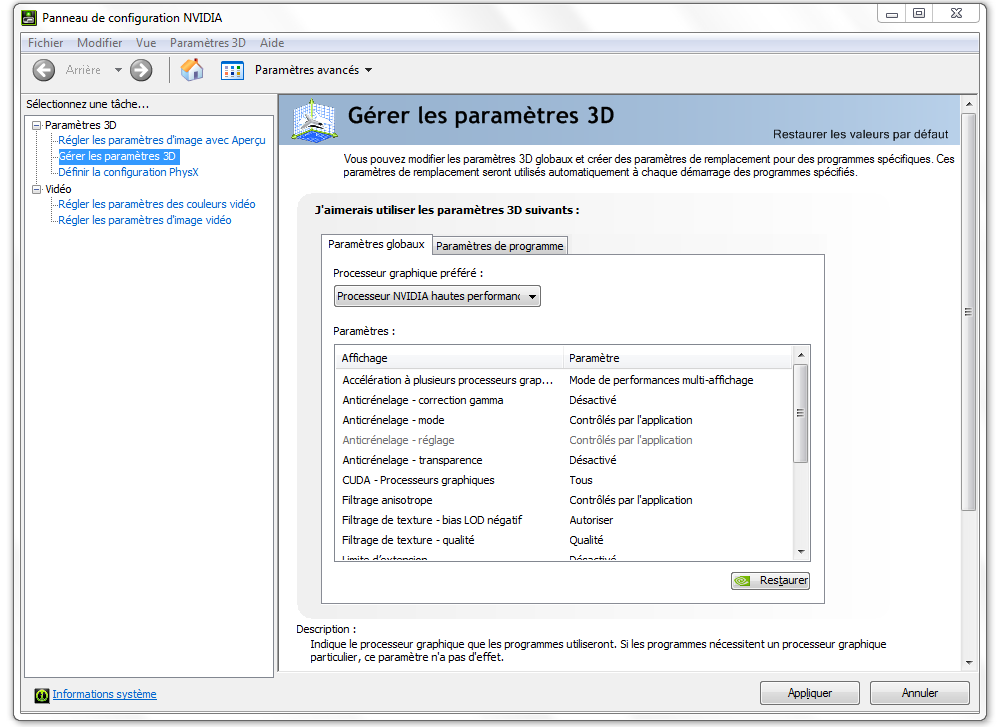The height and width of the screenshot is (727, 1006).
Task: Click the view grid icon beside Paramètres avancés
Action: point(232,70)
